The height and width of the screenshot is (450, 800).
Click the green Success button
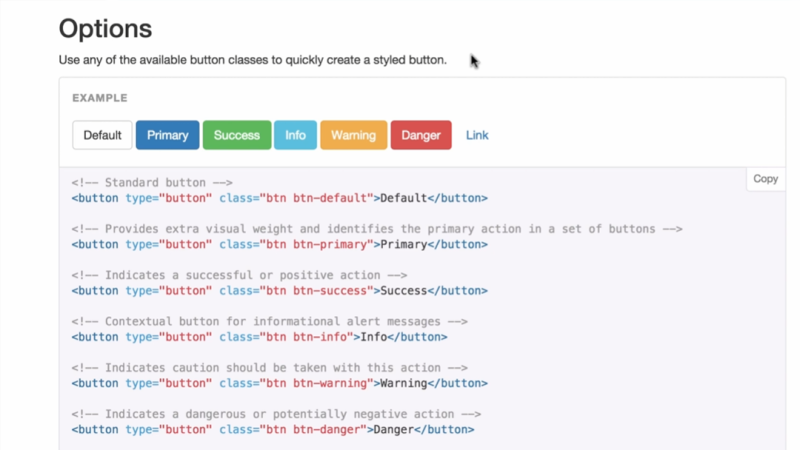[x=237, y=135]
